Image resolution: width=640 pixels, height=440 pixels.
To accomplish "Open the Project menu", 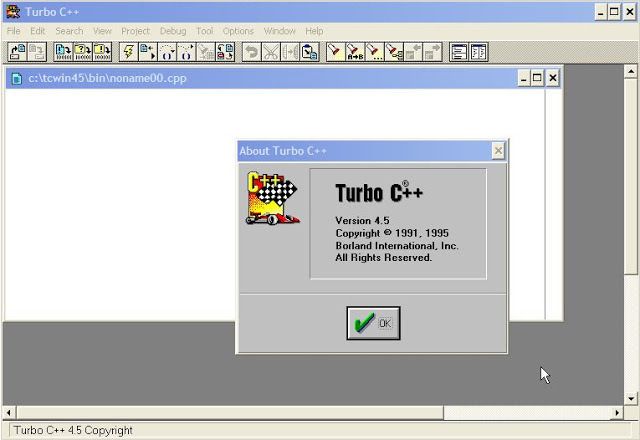I will (x=136, y=31).
